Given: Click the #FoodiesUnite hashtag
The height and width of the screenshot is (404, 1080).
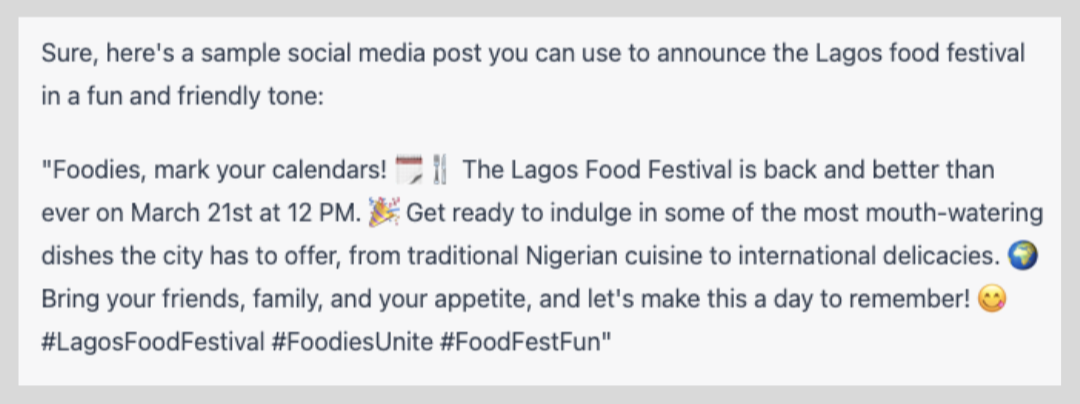Looking at the screenshot, I should click(353, 342).
